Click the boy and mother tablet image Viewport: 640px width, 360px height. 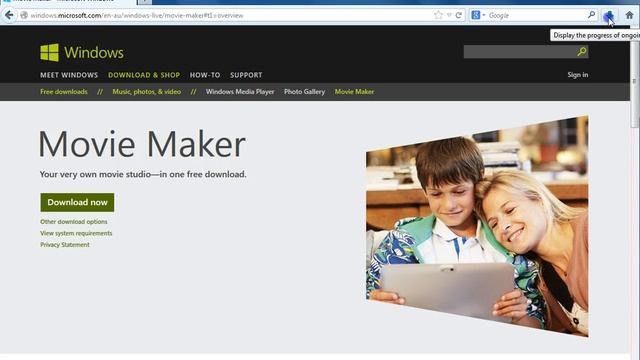pyautogui.click(x=477, y=227)
